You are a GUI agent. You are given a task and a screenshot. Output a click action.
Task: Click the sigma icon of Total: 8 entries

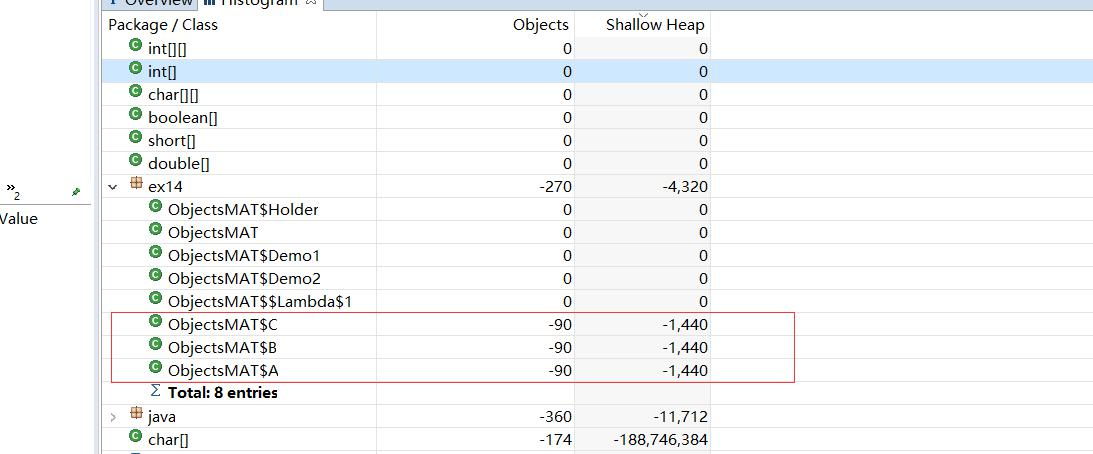click(x=156, y=391)
